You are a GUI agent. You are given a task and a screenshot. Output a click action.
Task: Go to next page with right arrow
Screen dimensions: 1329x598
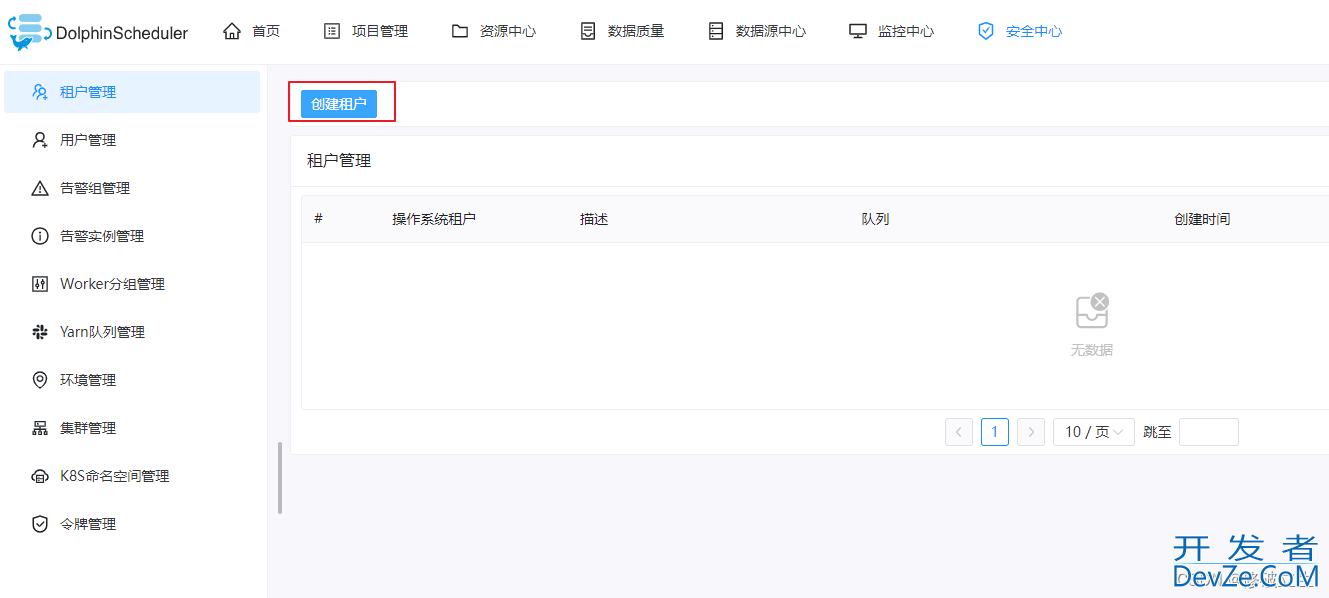pyautogui.click(x=1031, y=432)
